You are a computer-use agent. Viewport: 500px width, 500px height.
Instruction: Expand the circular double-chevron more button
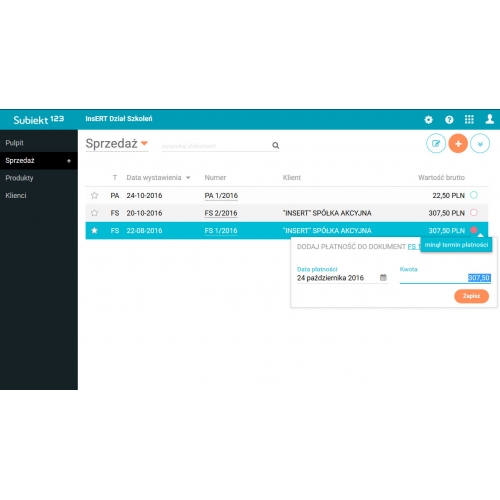click(x=480, y=144)
